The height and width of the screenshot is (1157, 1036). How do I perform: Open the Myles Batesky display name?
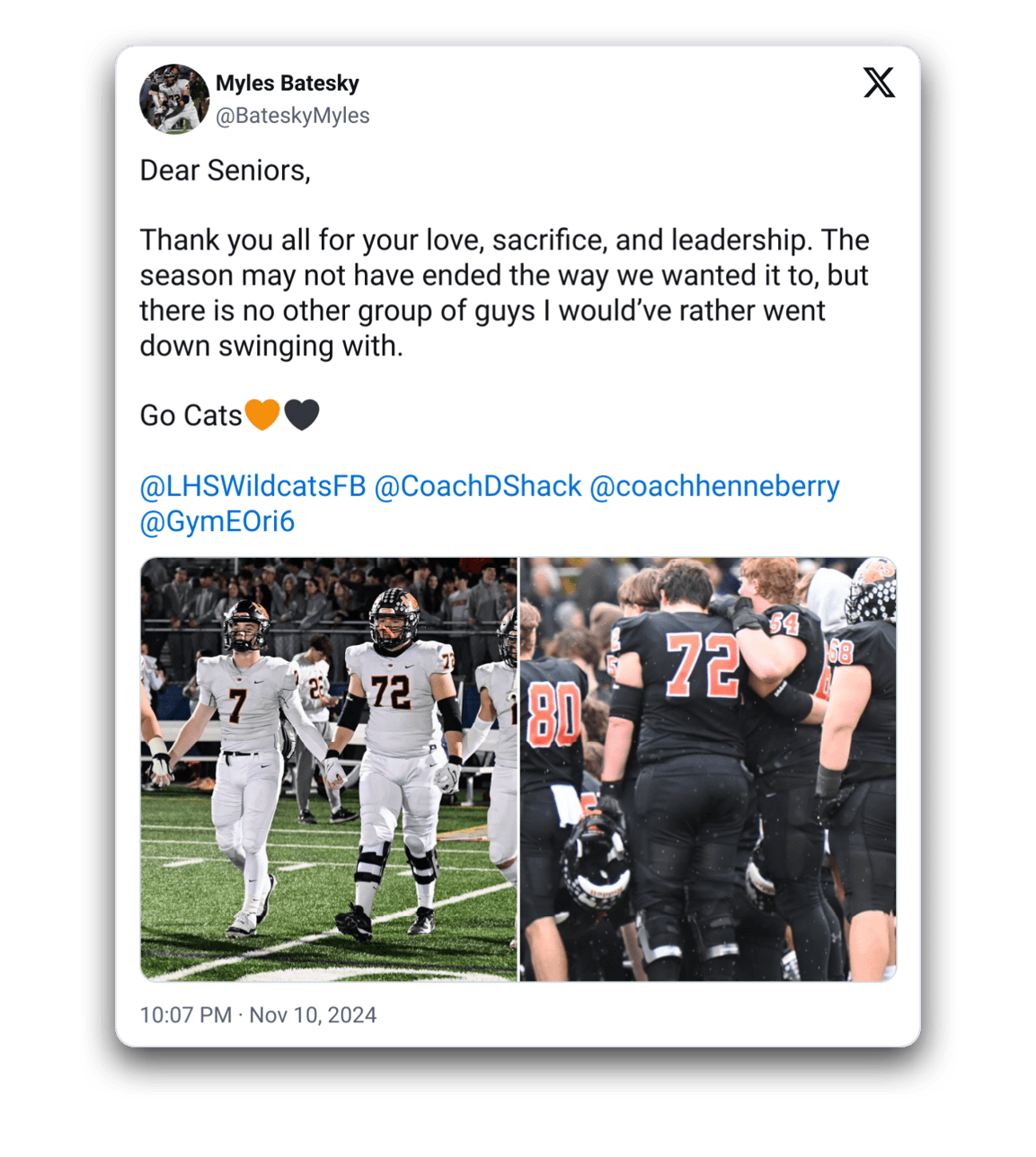tap(288, 83)
